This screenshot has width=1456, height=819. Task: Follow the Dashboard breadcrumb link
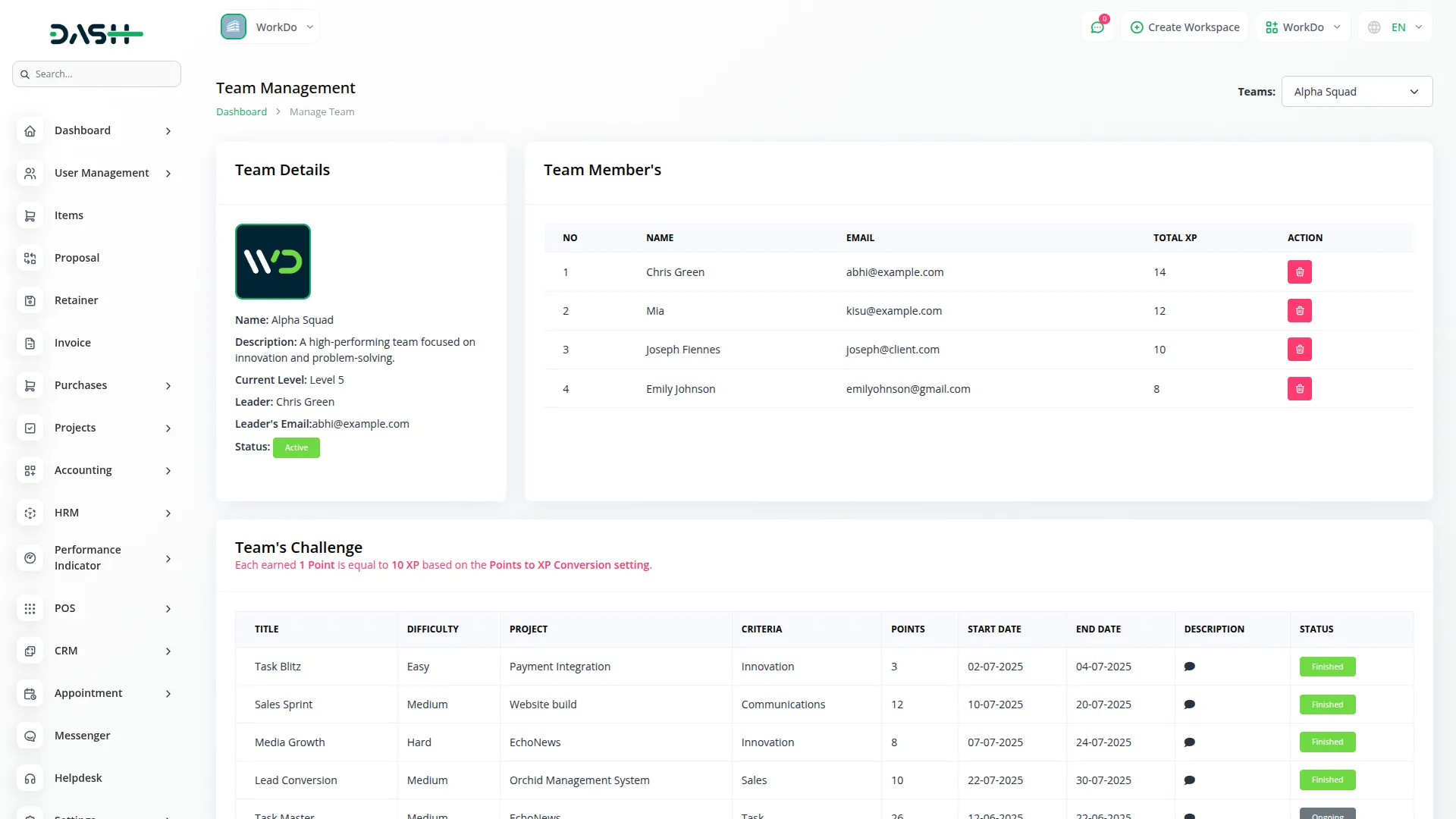241,112
